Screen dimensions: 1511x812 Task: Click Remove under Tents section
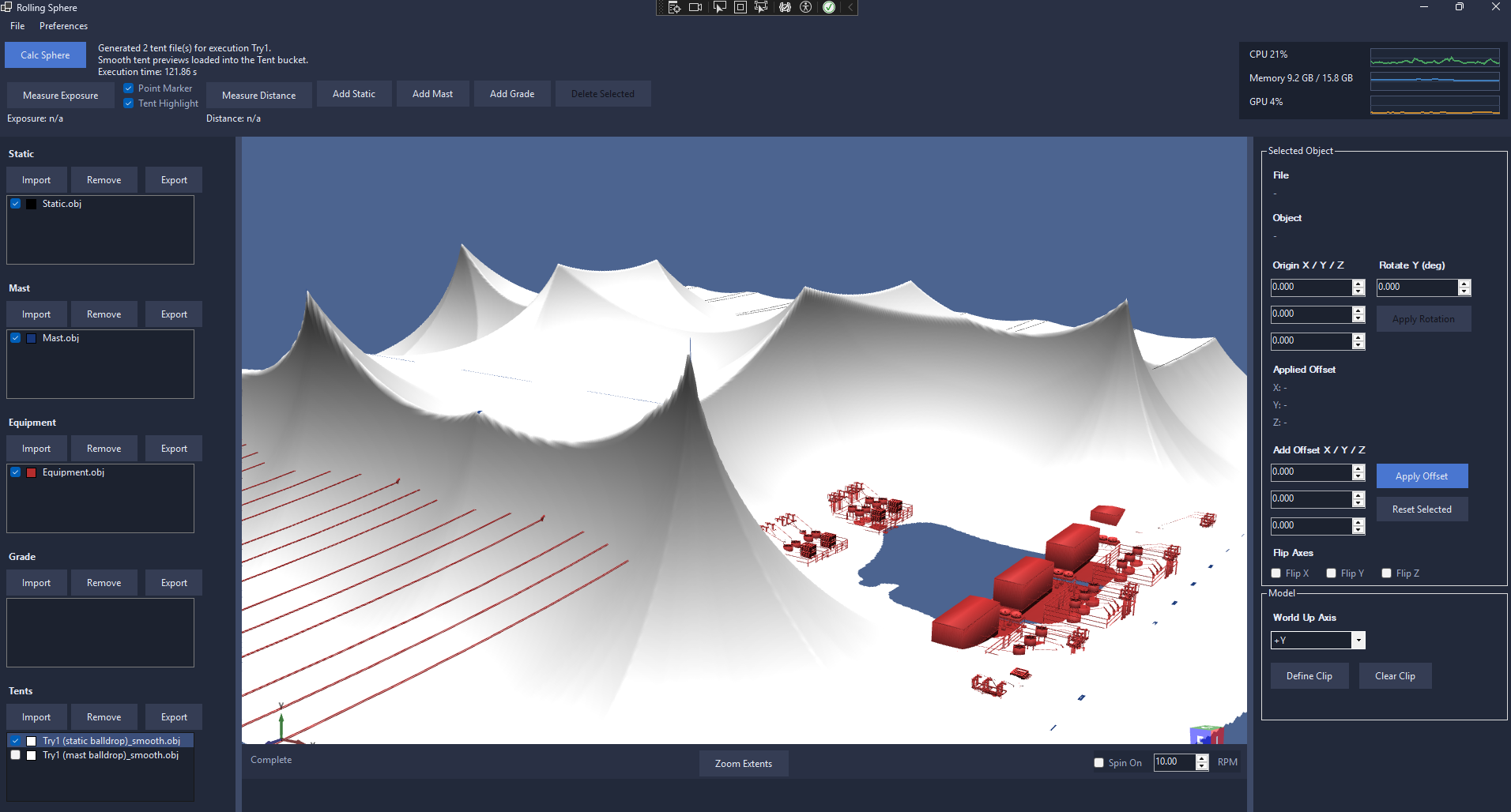click(104, 717)
